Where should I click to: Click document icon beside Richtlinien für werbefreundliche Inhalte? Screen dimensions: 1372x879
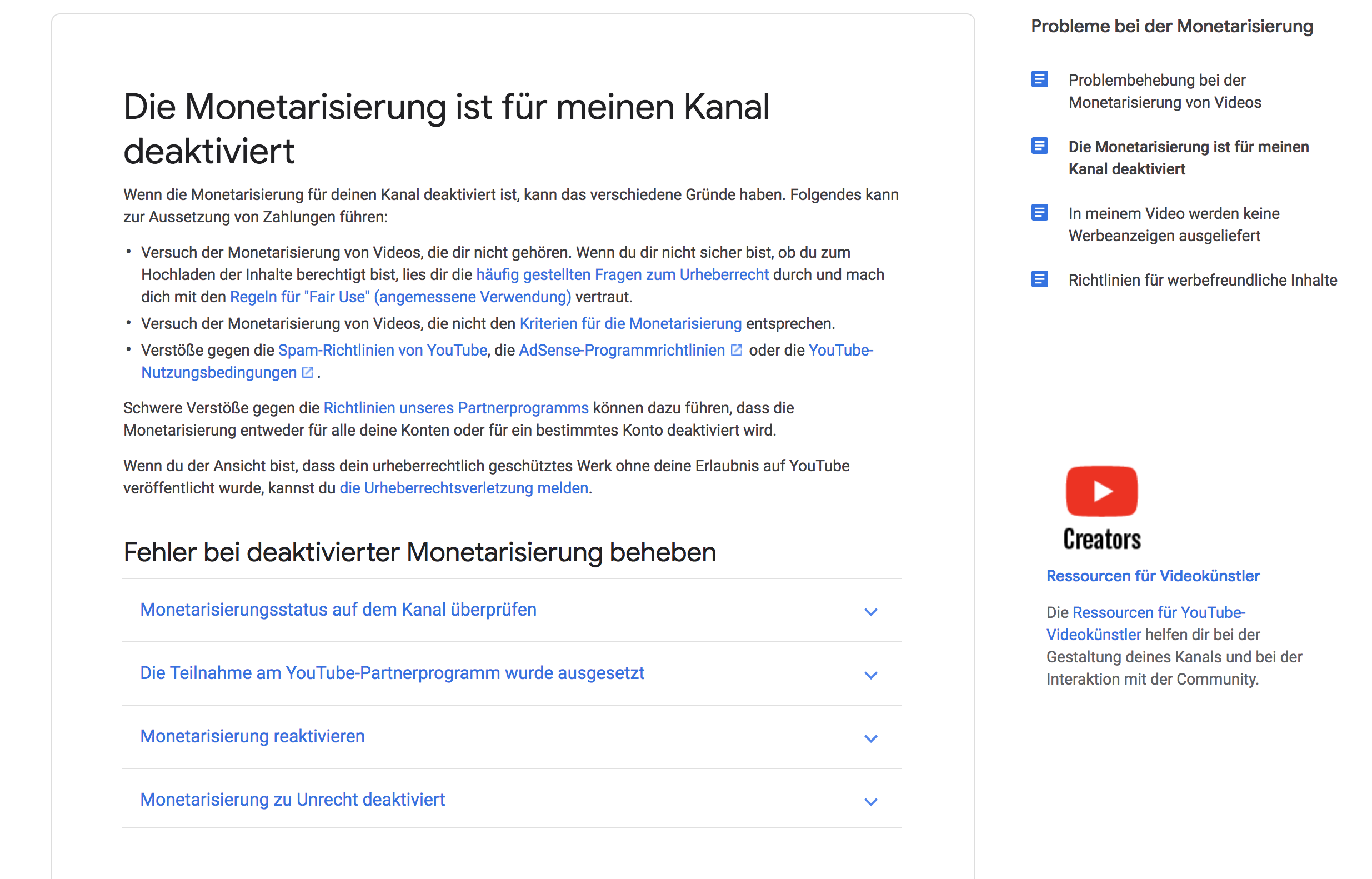tap(1039, 279)
